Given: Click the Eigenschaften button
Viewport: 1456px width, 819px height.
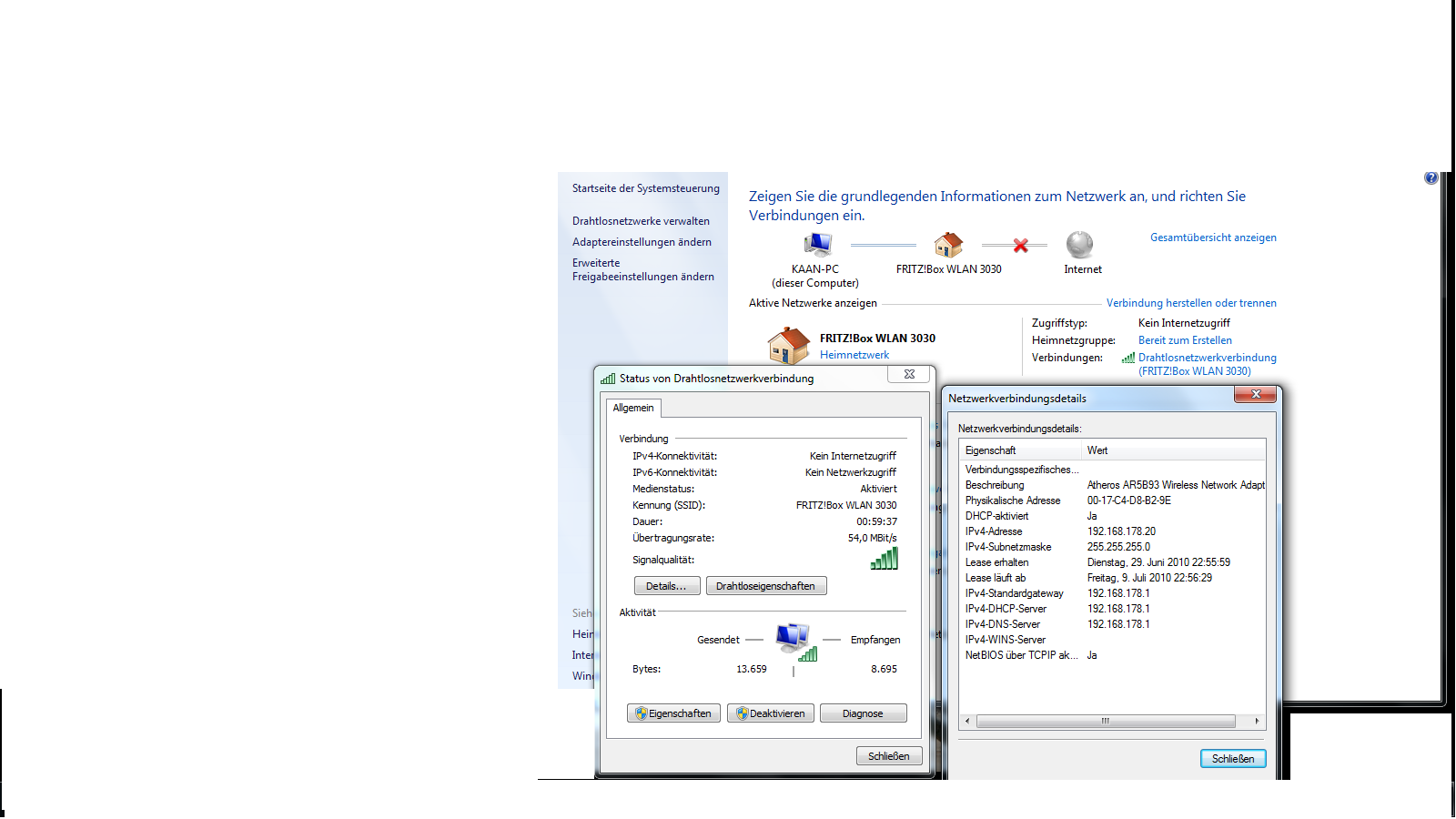Looking at the screenshot, I should coord(673,713).
